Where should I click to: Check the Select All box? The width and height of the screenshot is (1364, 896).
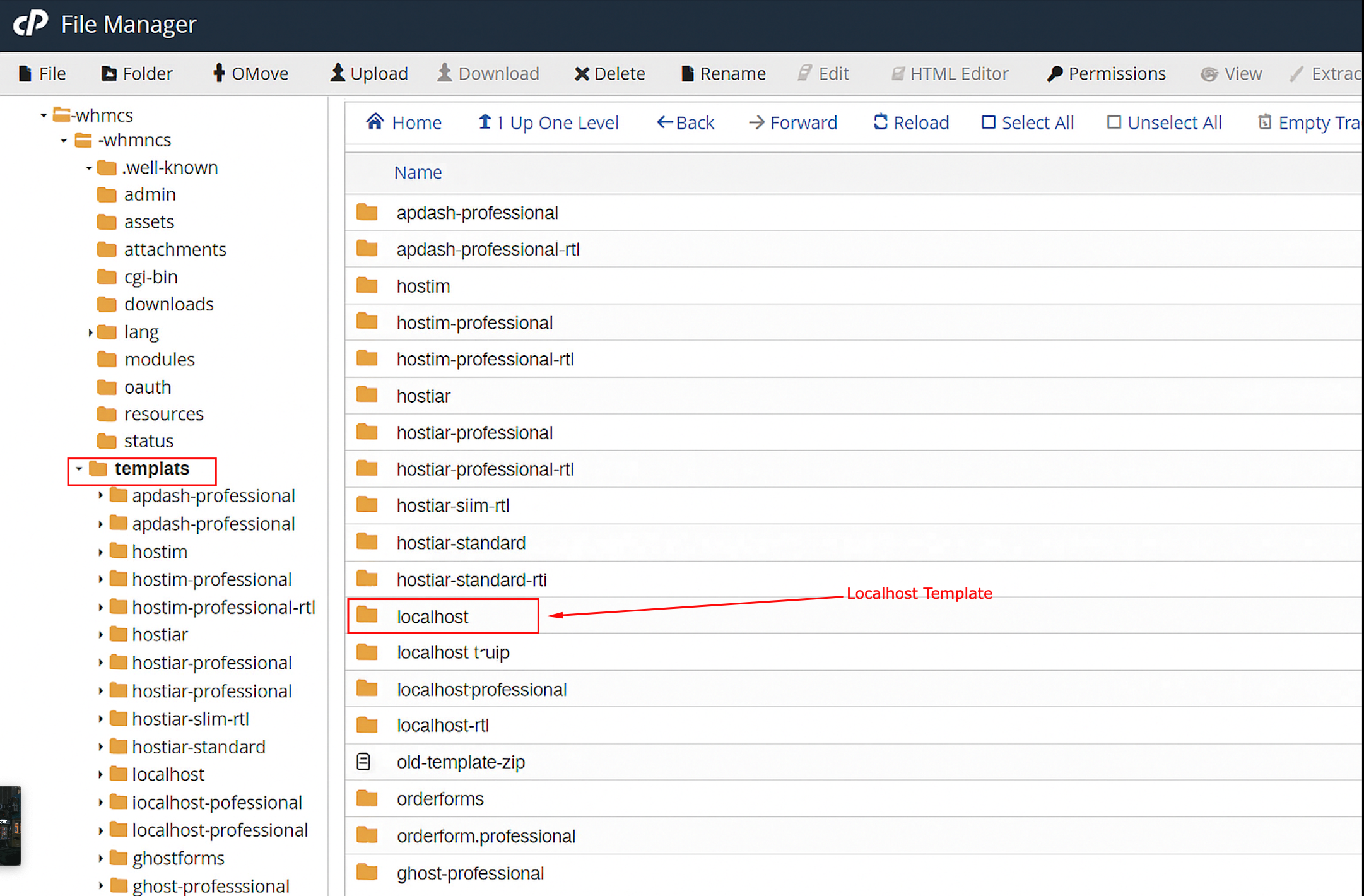click(x=989, y=122)
